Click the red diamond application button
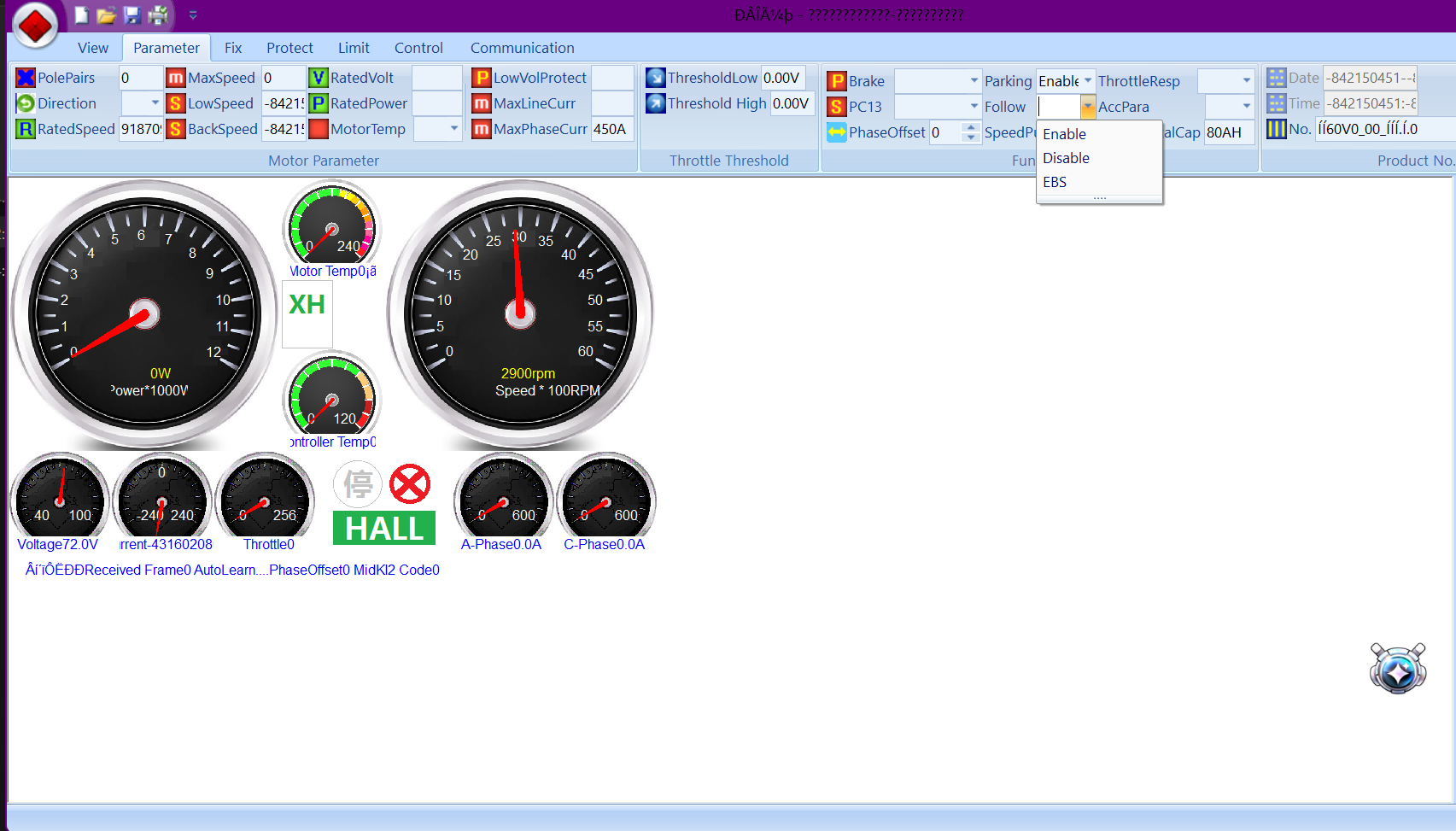Image resolution: width=1456 pixels, height=831 pixels. tap(35, 25)
